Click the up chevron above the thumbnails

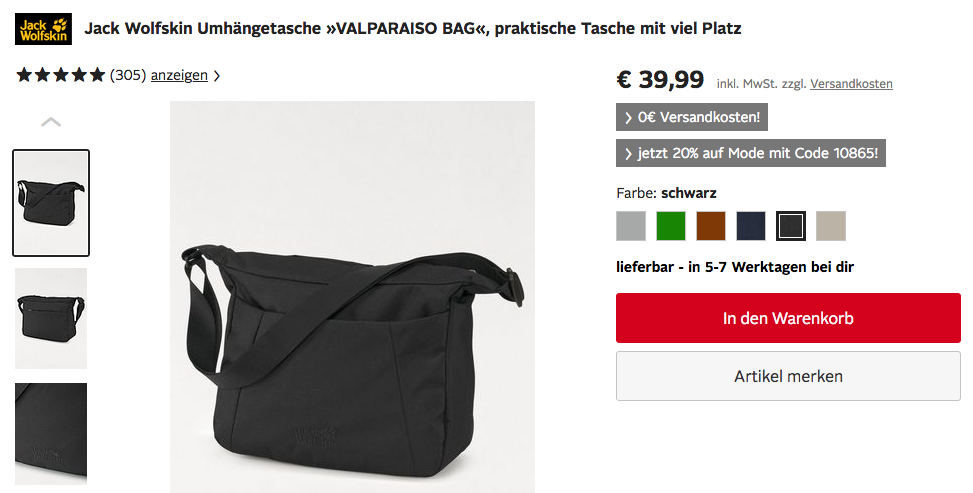tap(51, 122)
